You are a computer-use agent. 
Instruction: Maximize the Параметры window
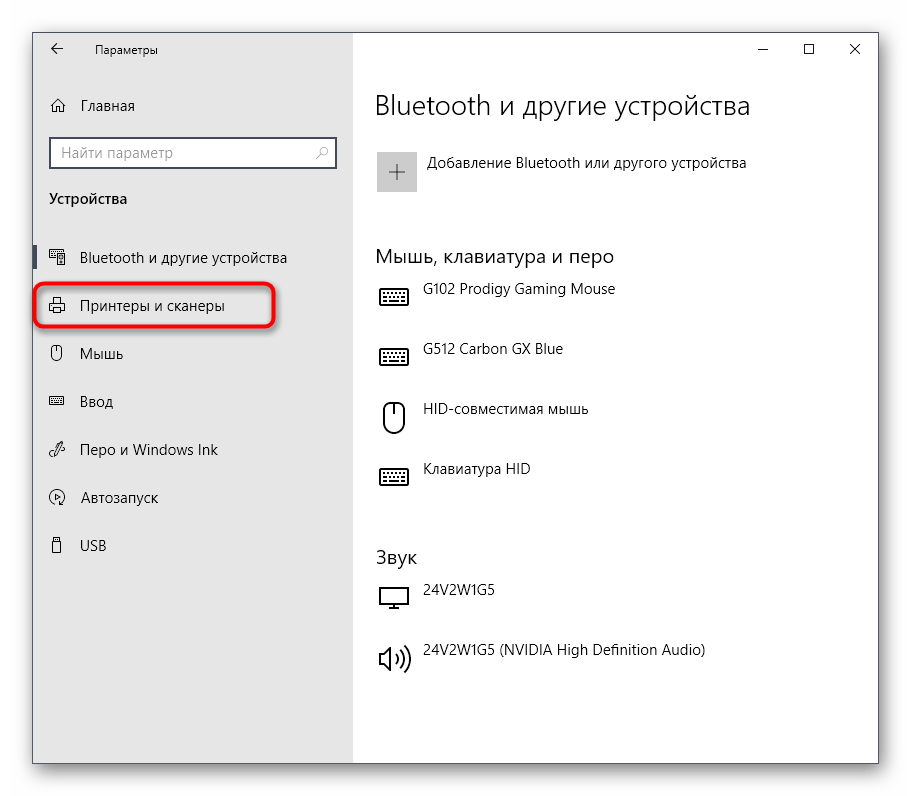click(x=809, y=49)
